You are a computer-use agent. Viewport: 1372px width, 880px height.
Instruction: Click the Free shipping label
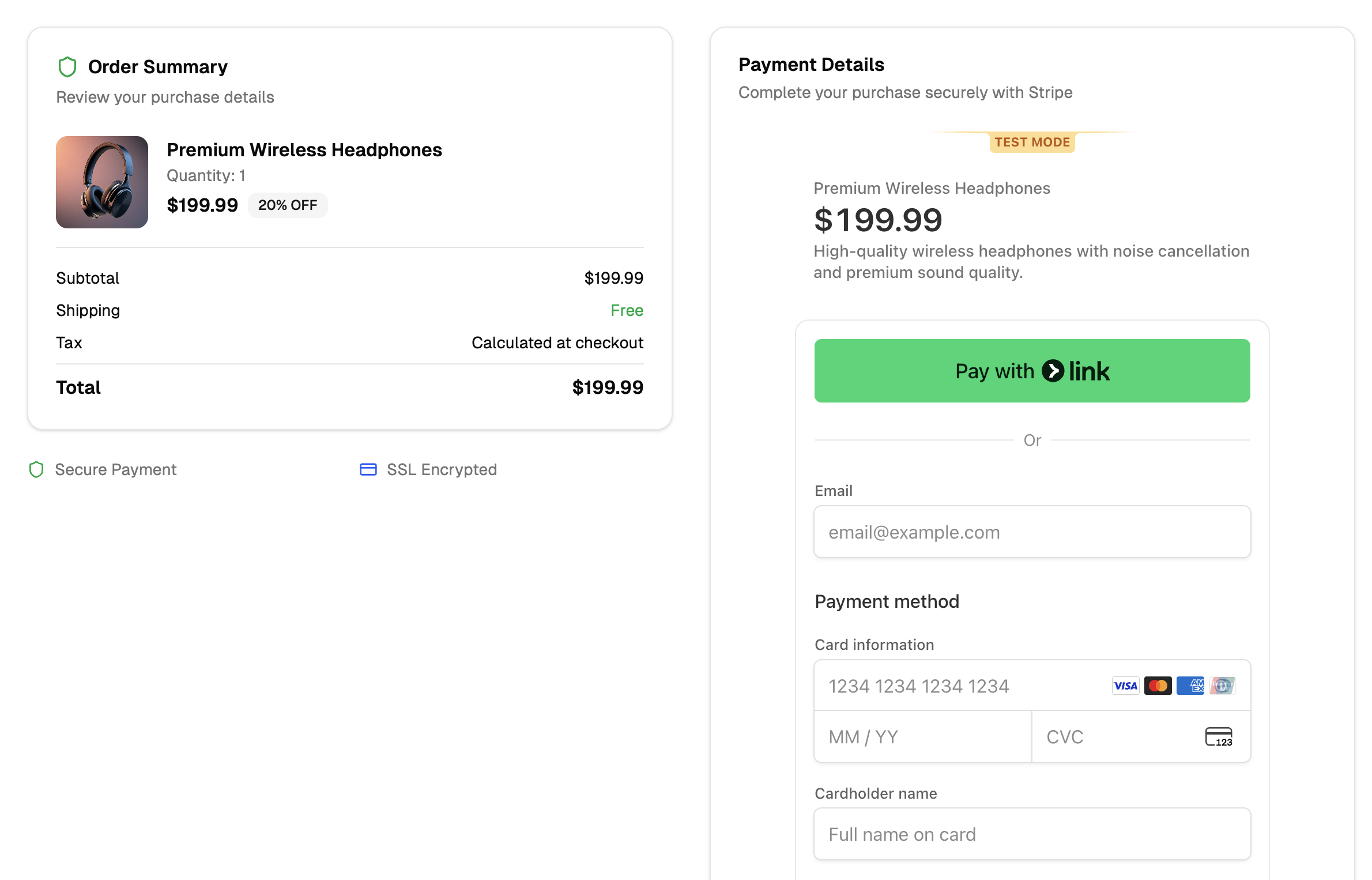[x=627, y=310]
